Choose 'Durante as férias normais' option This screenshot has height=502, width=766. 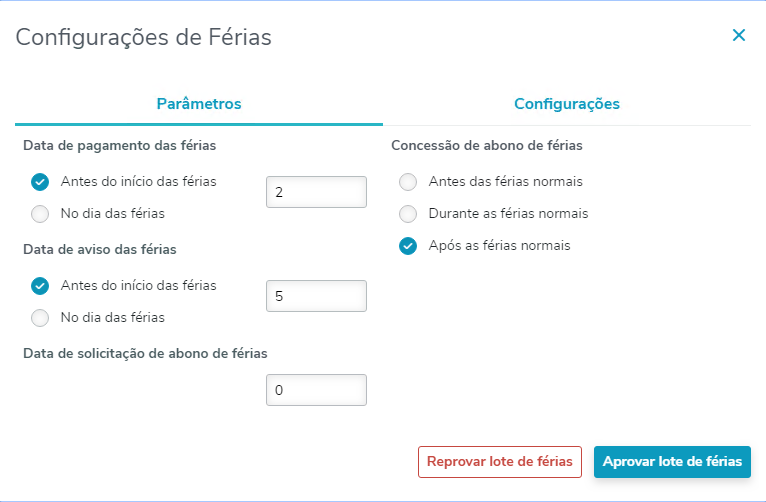point(408,214)
